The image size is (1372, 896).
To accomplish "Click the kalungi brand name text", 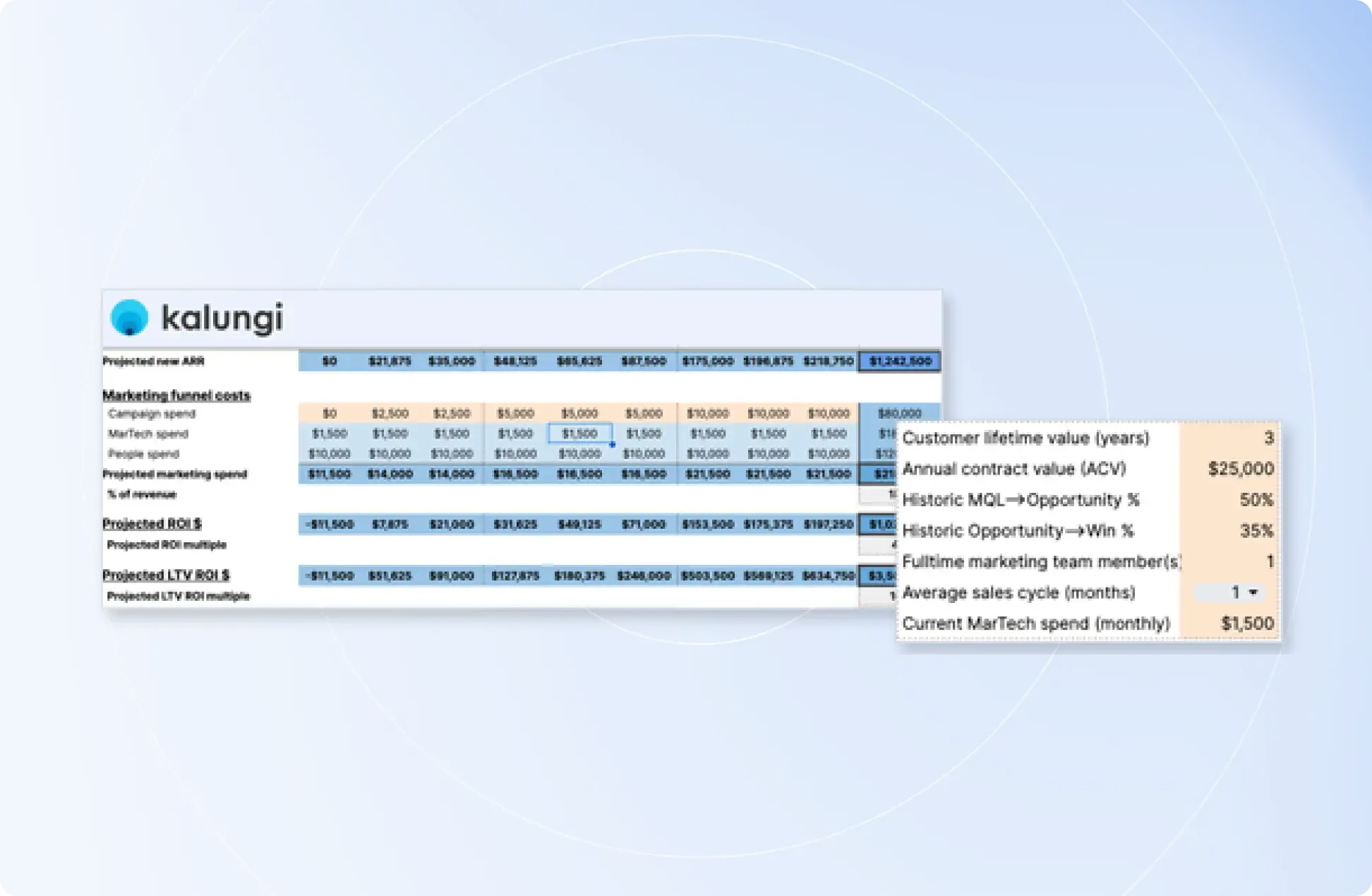I will point(222,318).
